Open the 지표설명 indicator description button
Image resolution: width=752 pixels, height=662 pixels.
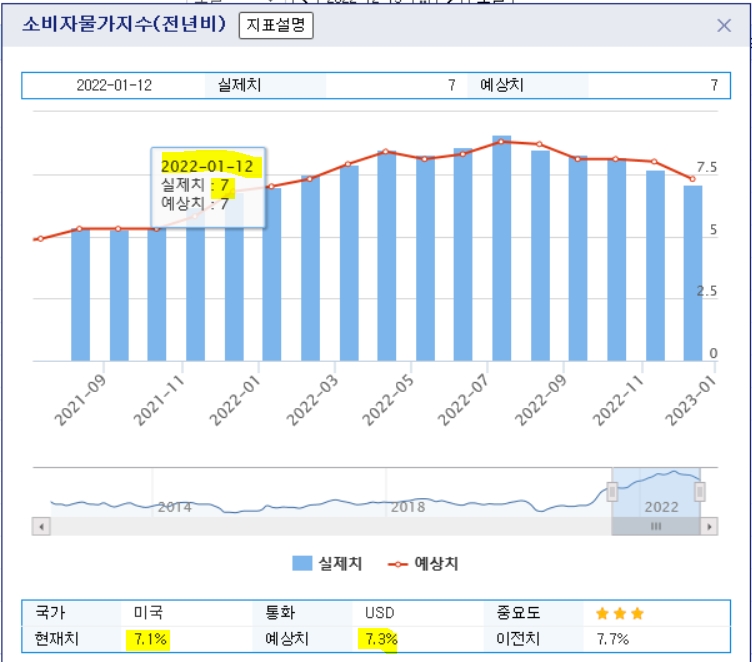coord(276,25)
